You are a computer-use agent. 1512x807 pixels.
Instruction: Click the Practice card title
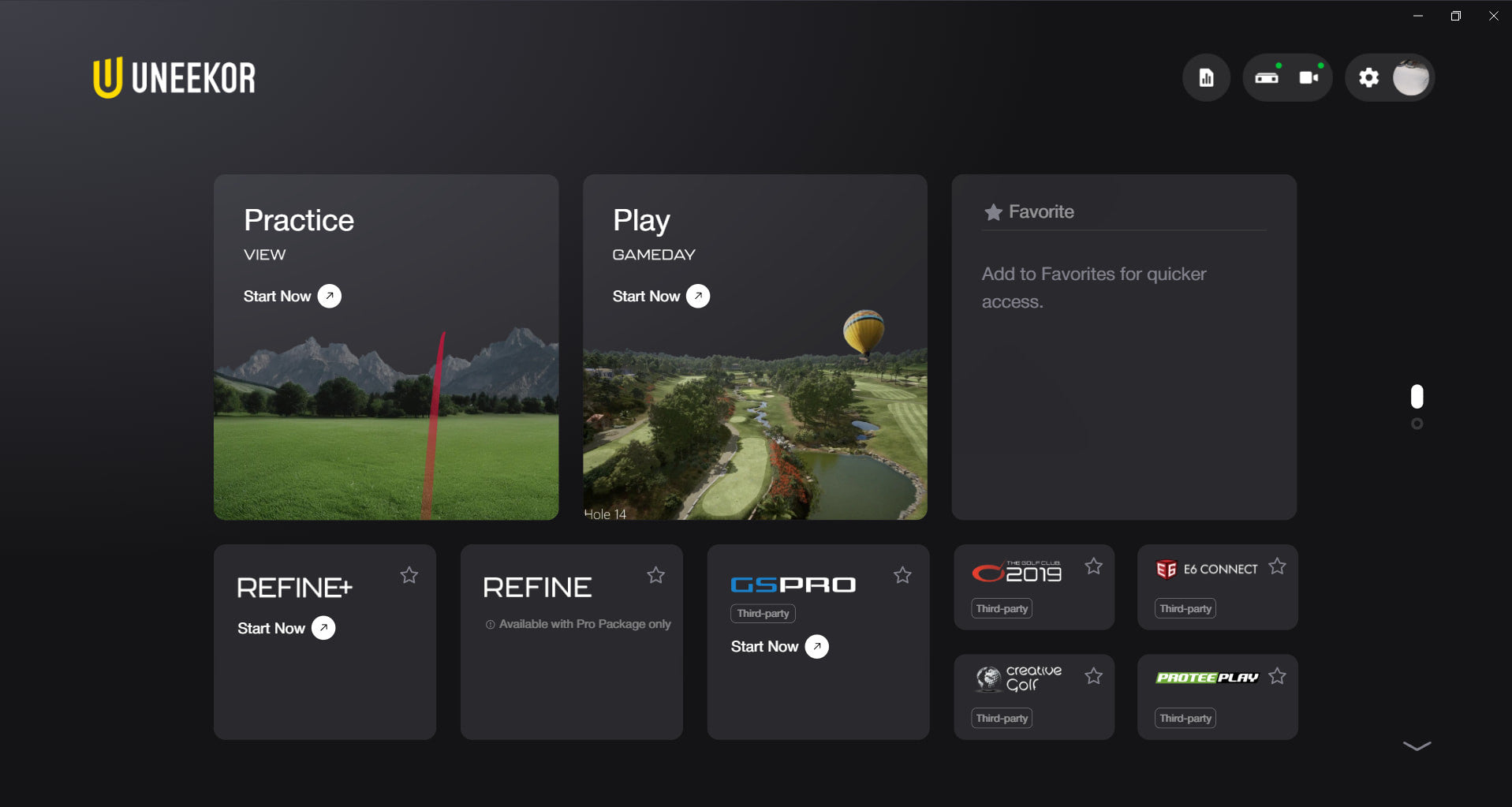point(299,220)
